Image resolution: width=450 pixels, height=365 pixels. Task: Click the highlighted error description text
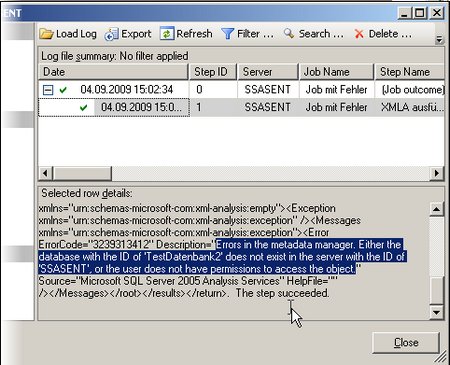222,257
